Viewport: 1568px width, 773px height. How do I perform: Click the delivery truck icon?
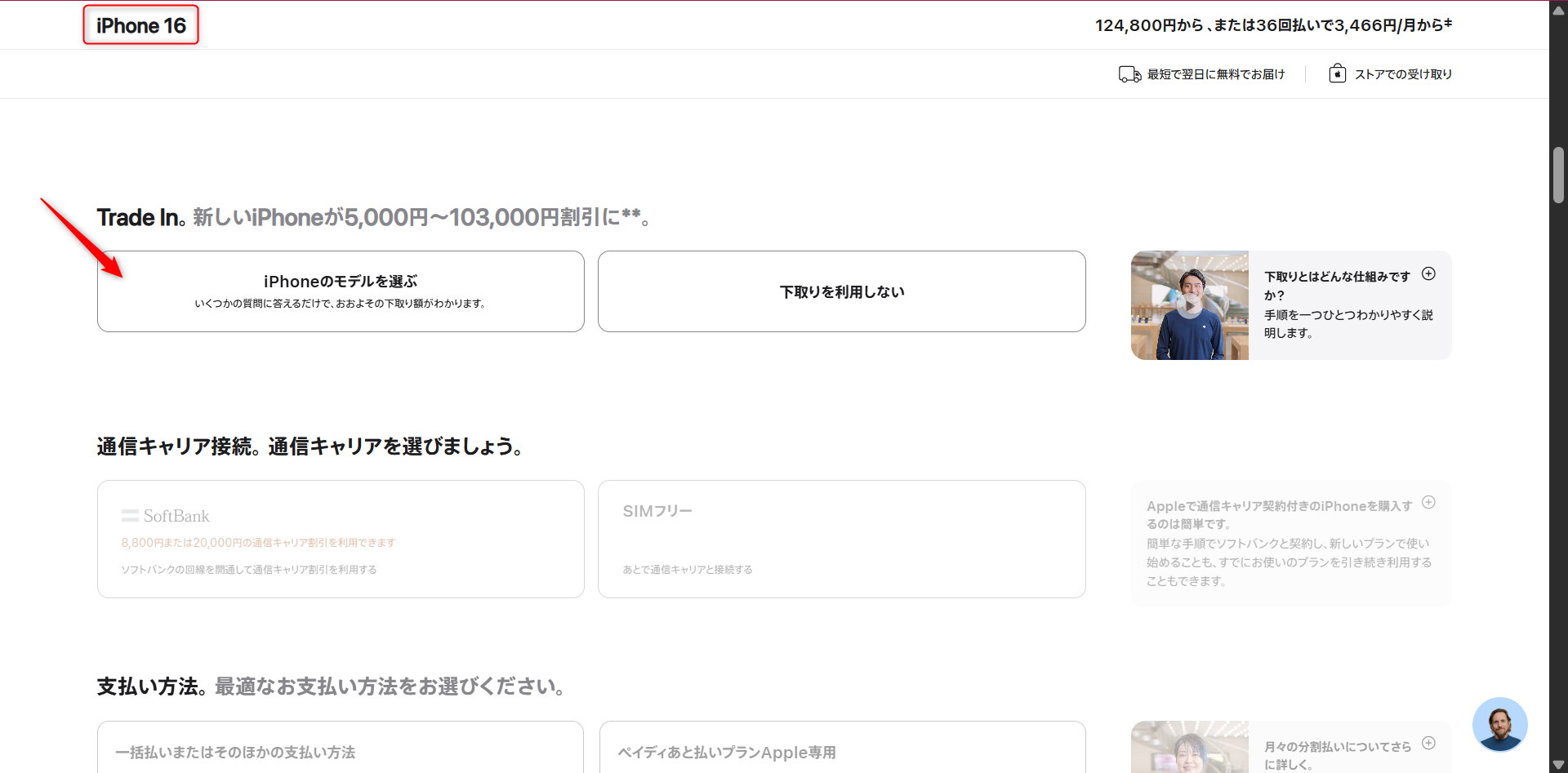tap(1129, 74)
